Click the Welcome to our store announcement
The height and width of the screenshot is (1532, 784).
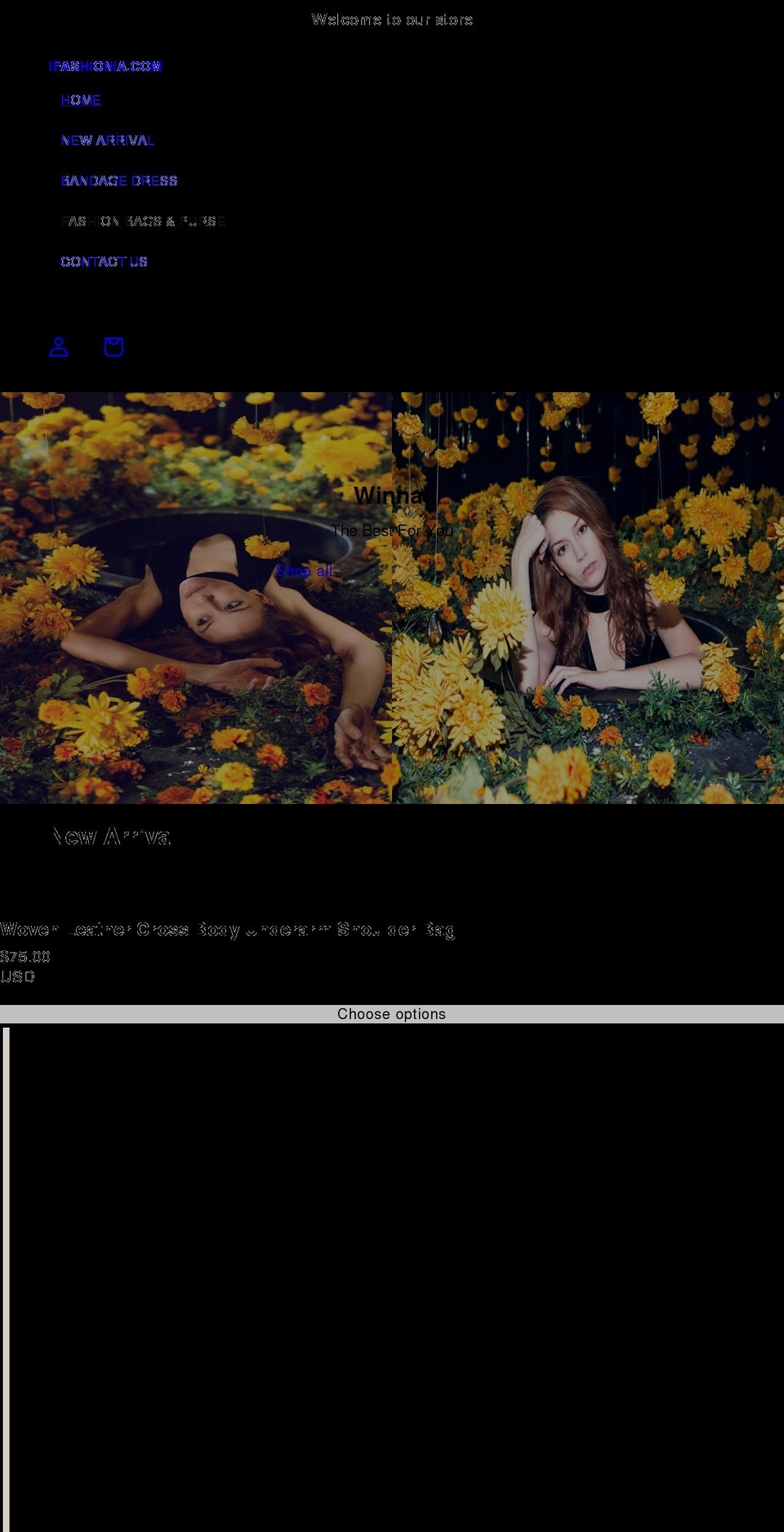pos(392,20)
